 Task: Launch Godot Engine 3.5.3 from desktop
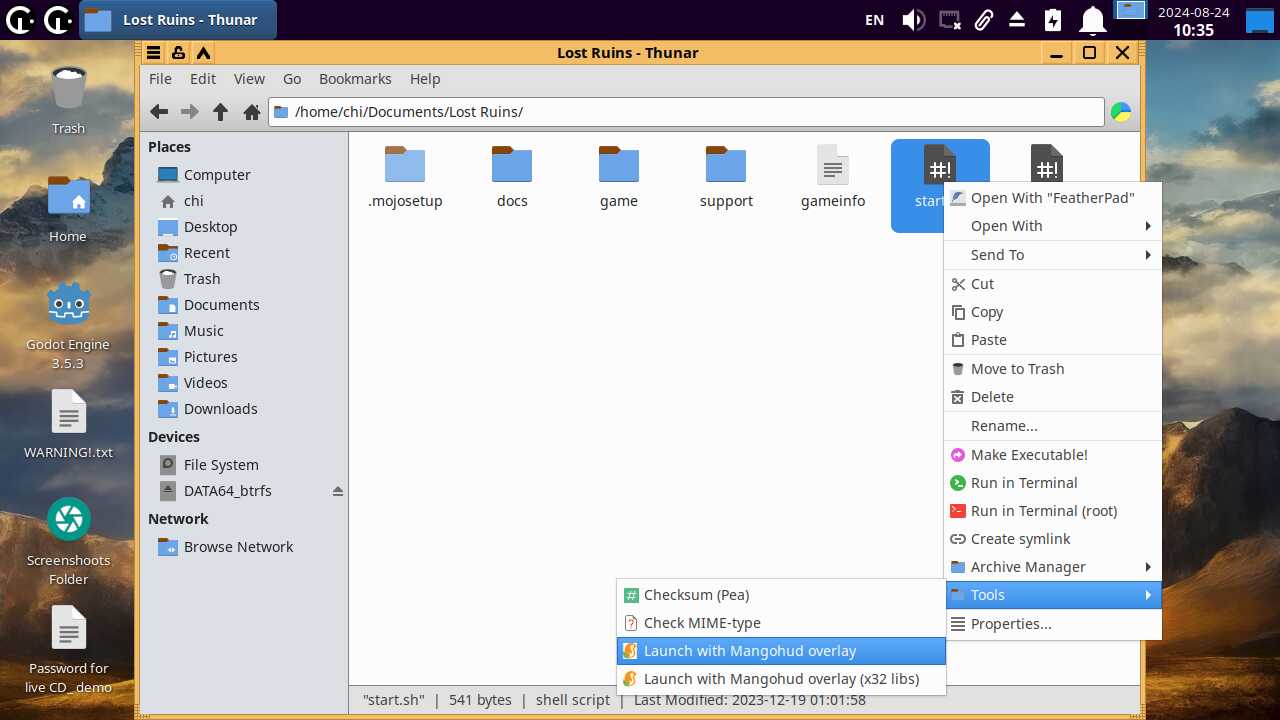(x=68, y=326)
